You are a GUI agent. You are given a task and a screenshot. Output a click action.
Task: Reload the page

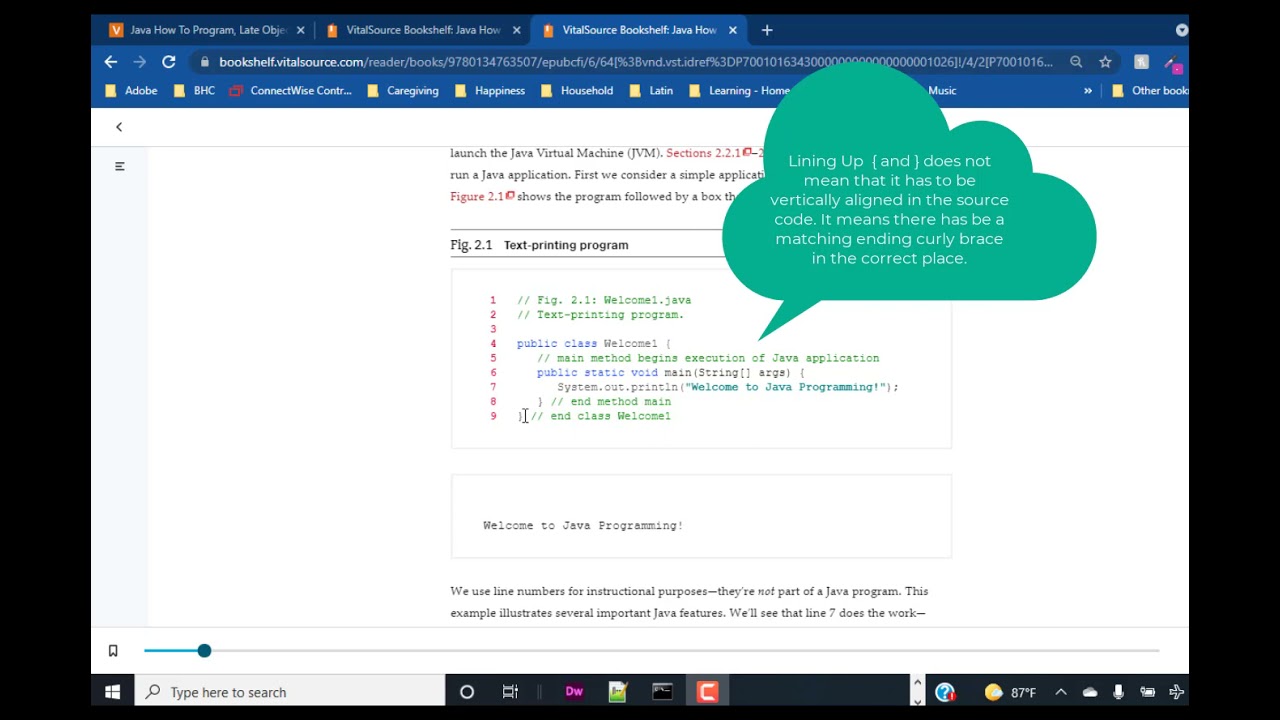(x=169, y=62)
